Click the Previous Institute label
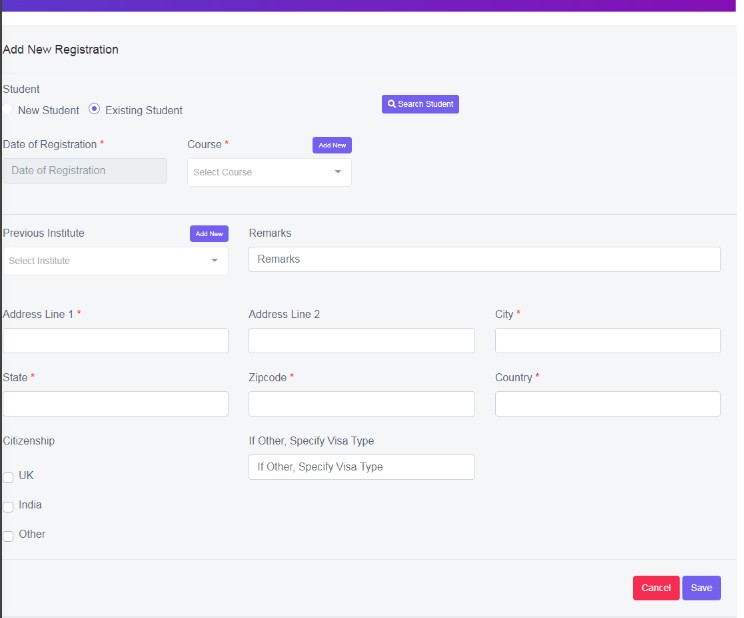The height and width of the screenshot is (618, 744). (x=44, y=233)
